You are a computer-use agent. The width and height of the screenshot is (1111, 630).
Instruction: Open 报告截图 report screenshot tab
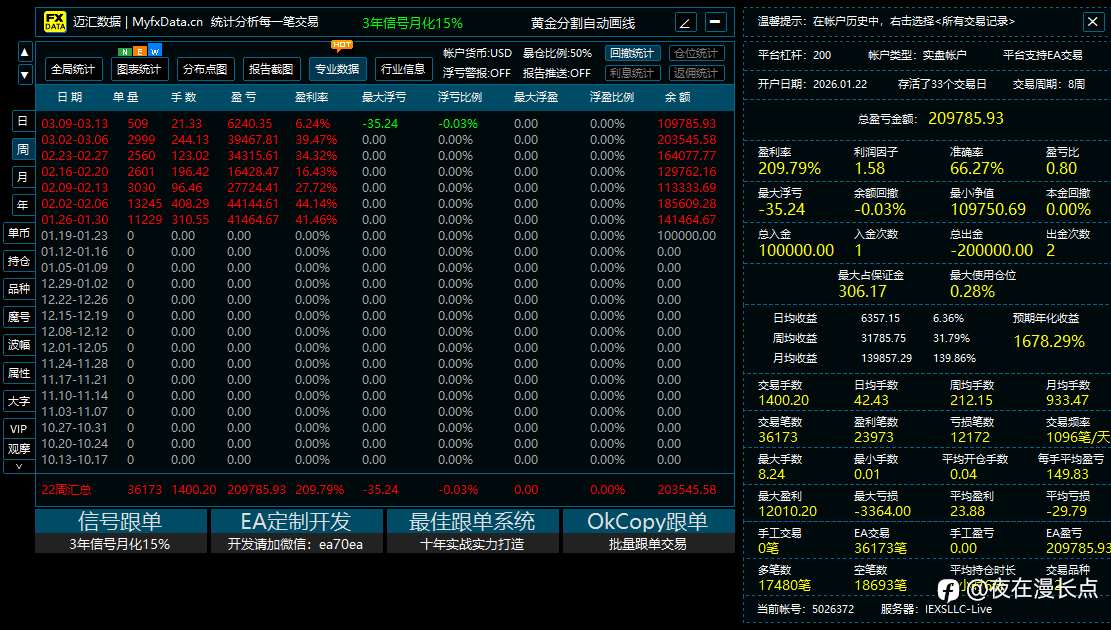pyautogui.click(x=271, y=69)
